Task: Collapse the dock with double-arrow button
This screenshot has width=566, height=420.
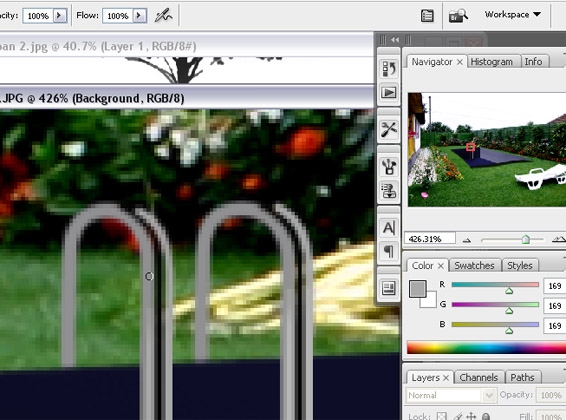Action: [x=395, y=40]
